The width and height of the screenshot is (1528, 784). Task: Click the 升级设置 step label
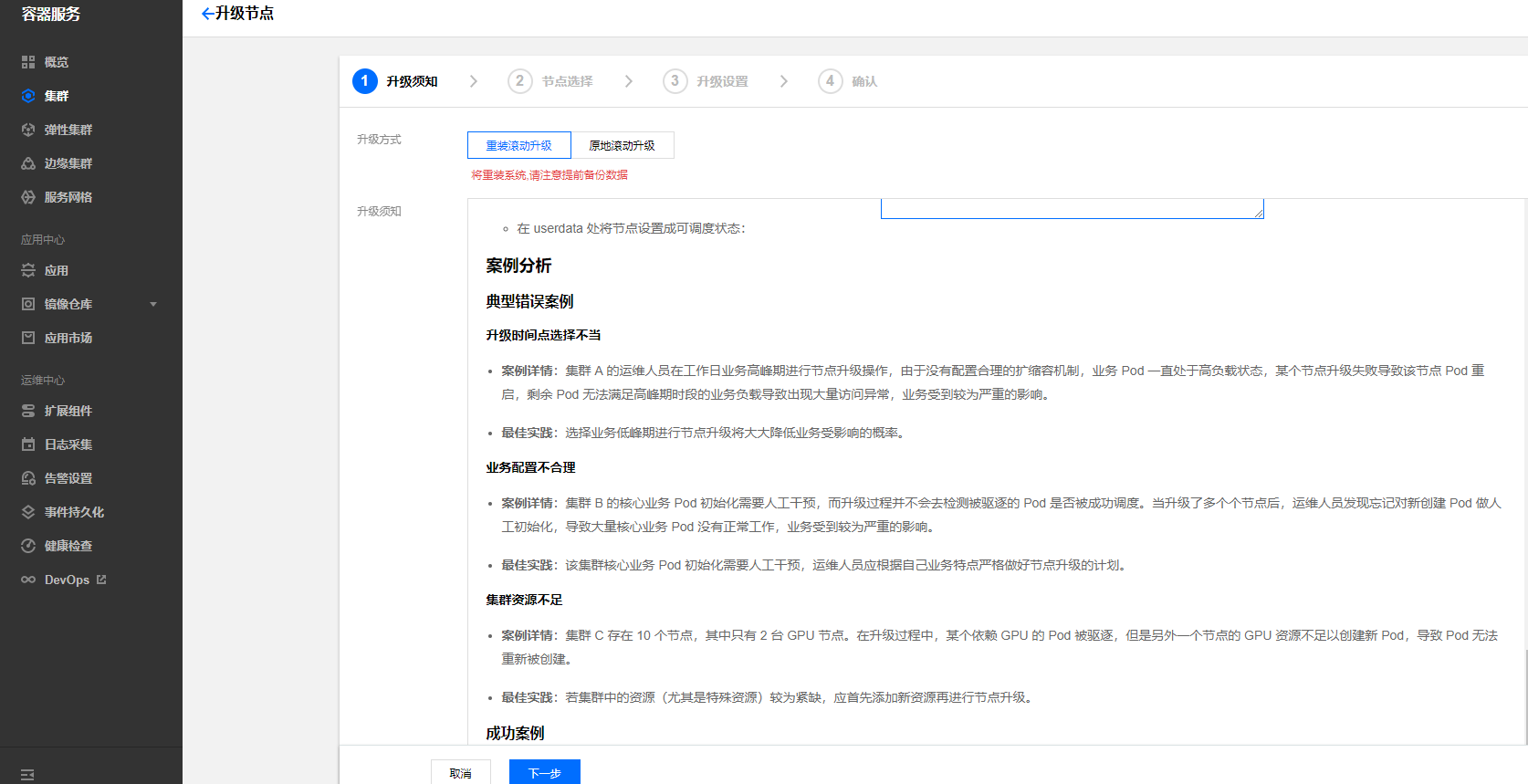tap(723, 81)
